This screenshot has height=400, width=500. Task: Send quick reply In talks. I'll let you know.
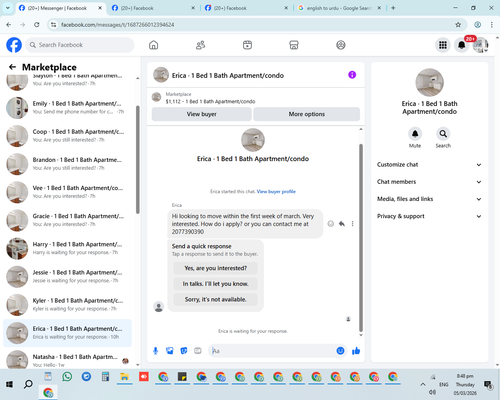click(216, 284)
